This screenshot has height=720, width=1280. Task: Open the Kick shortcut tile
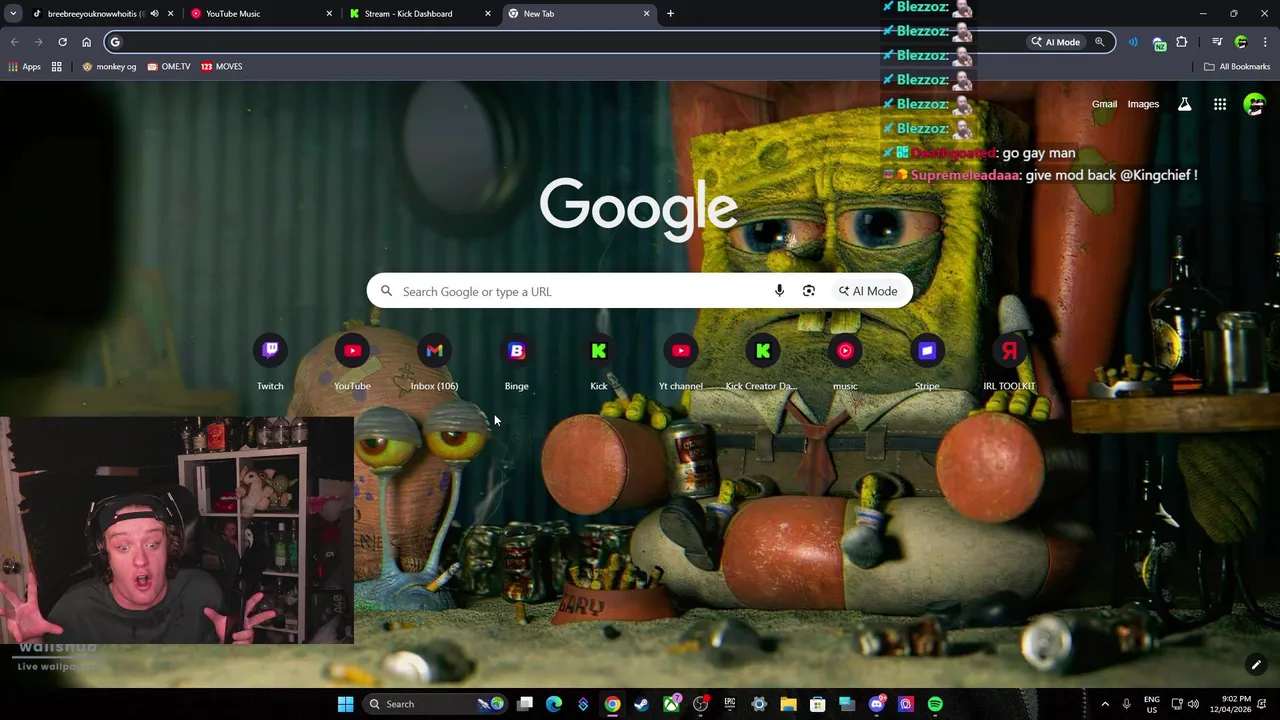pos(598,363)
